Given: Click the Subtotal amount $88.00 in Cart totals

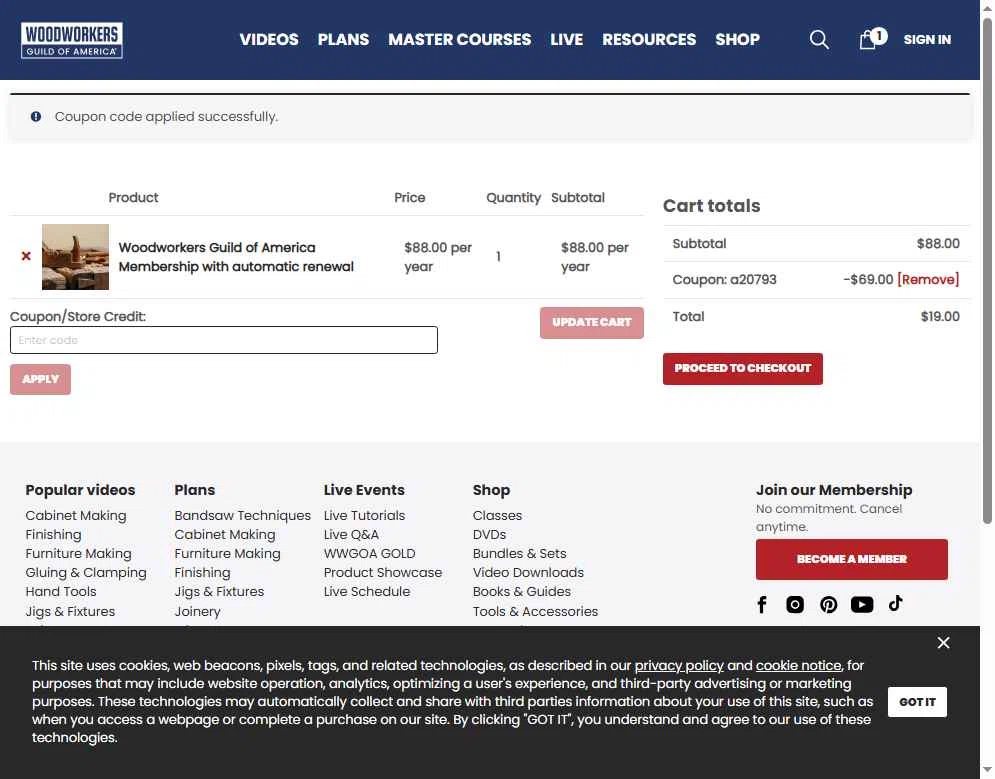Looking at the screenshot, I should pyautogui.click(x=938, y=244).
